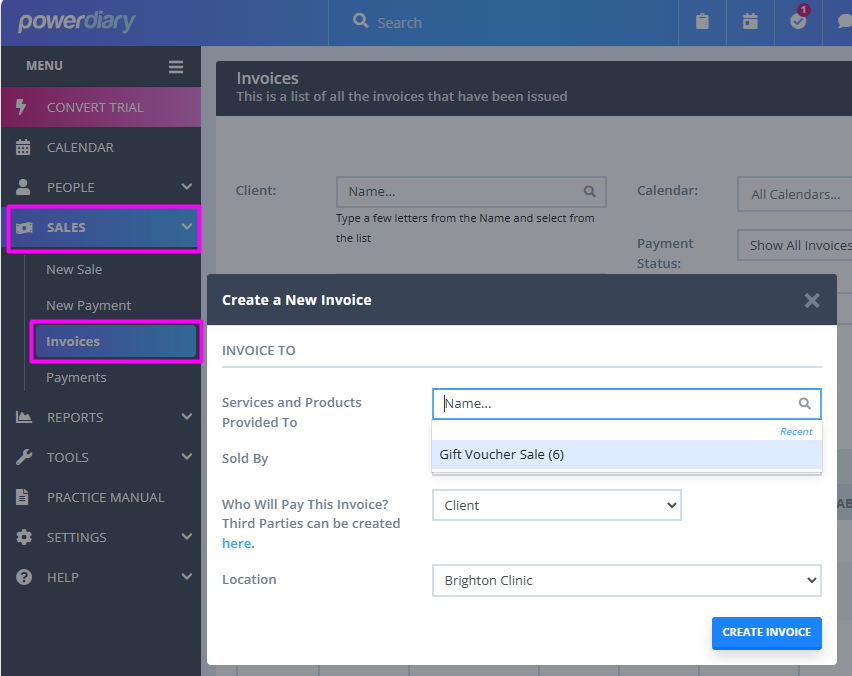852x676 pixels.
Task: Open the Location Brighton Clinic dropdown
Action: click(627, 580)
